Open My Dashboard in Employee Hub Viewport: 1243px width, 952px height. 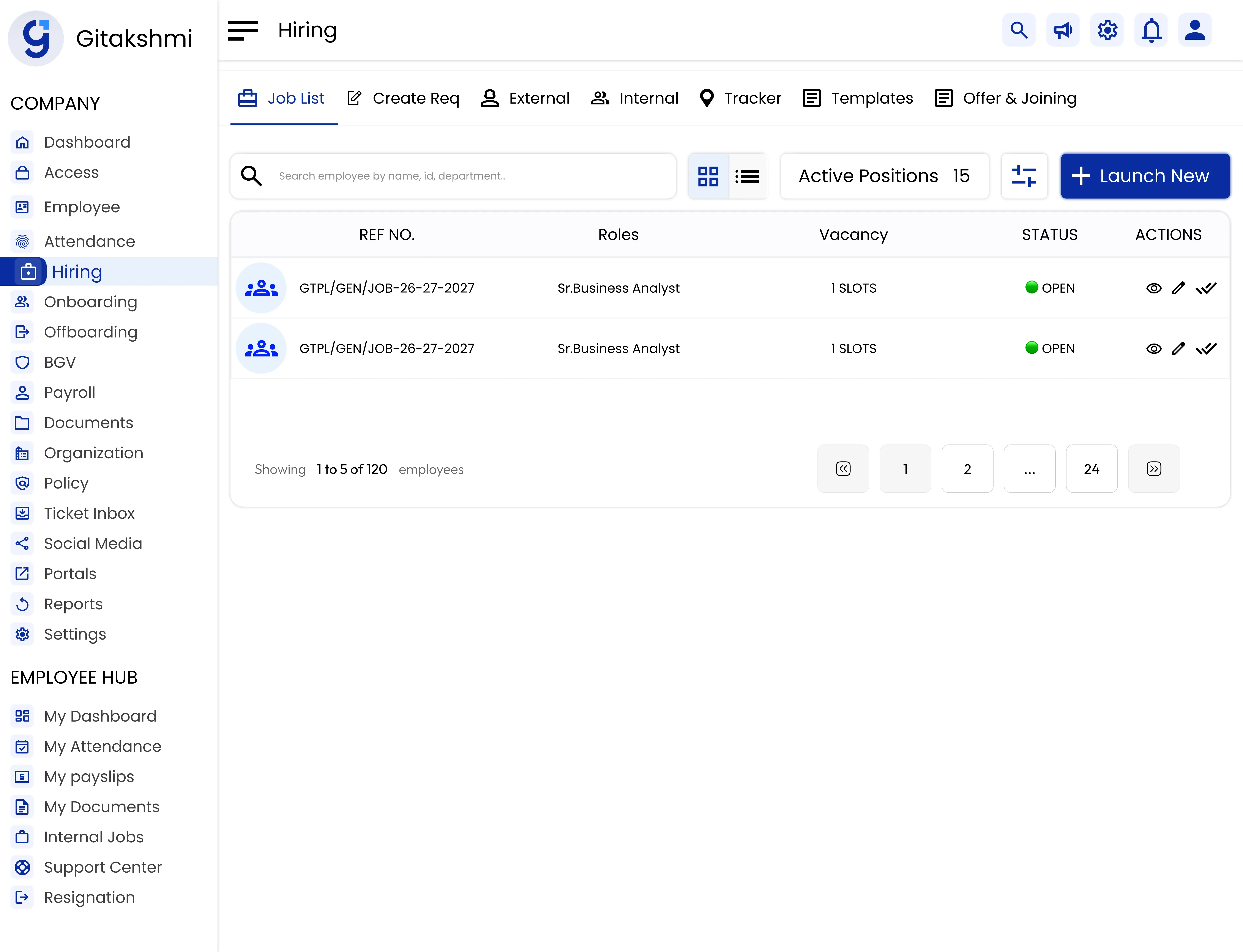tap(84, 716)
